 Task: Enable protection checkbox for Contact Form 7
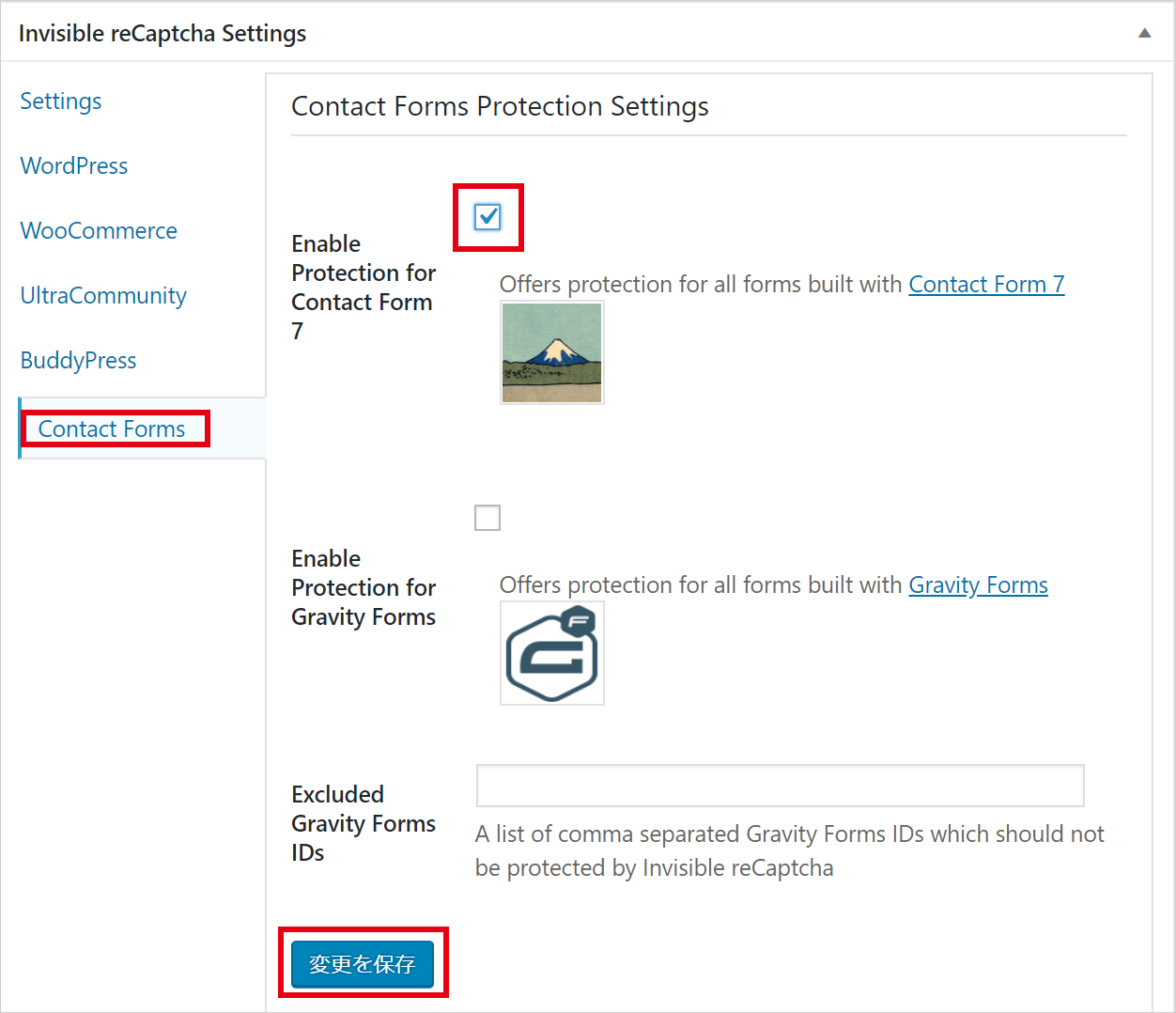[x=487, y=217]
